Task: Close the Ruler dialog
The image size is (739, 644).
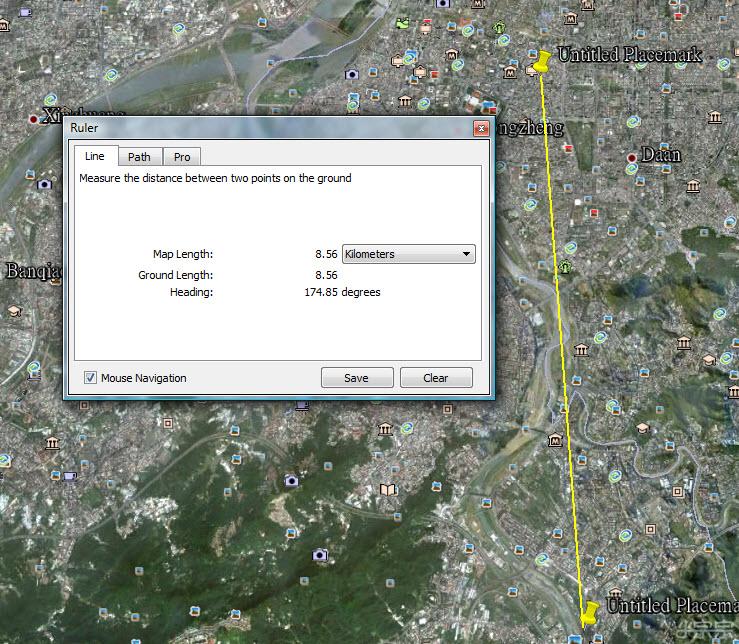Action: [481, 128]
